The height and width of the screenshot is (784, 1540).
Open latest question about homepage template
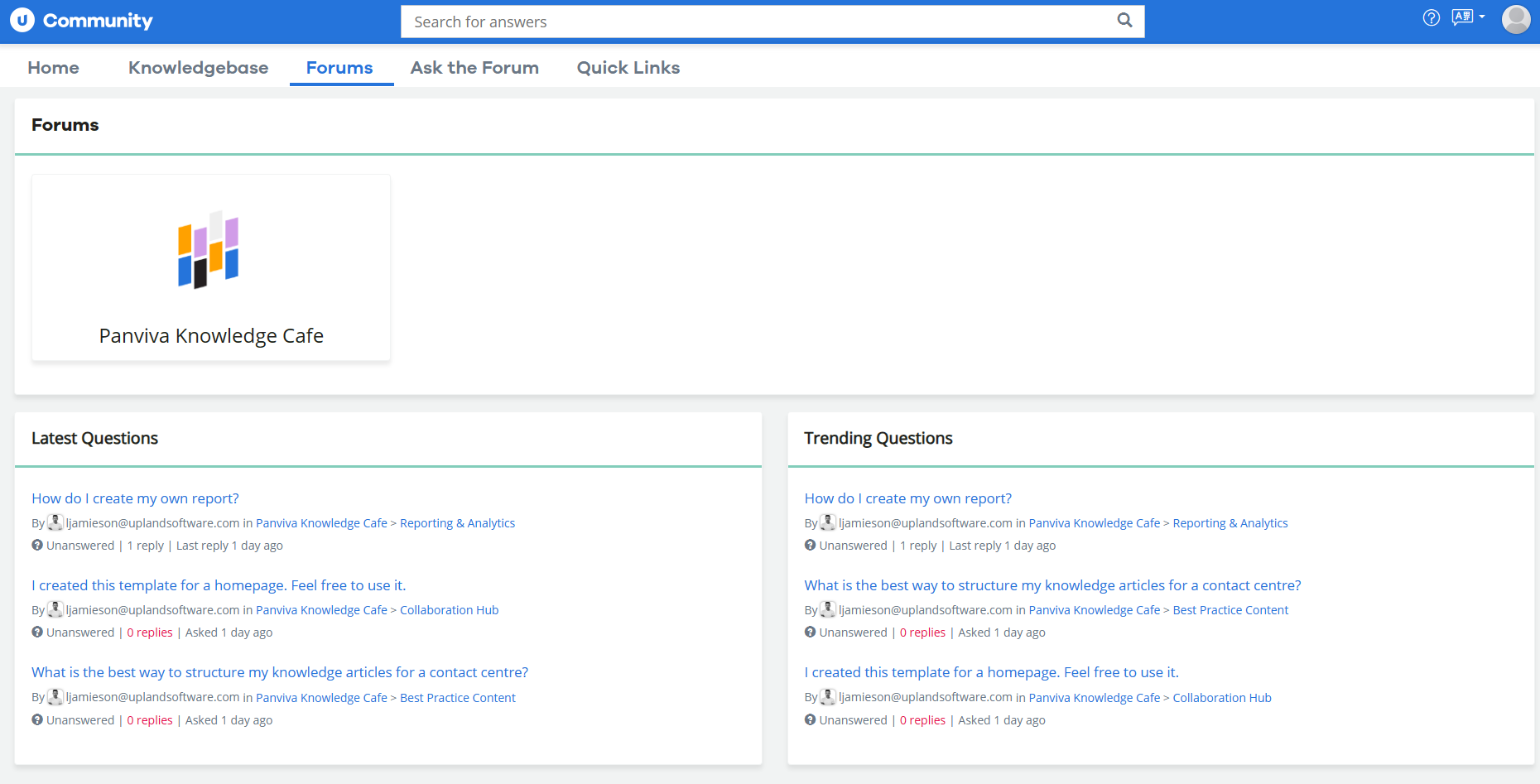[x=219, y=585]
